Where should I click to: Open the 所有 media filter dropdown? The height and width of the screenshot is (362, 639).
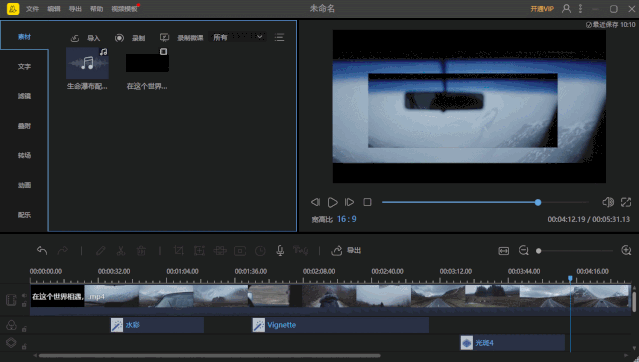click(x=238, y=37)
